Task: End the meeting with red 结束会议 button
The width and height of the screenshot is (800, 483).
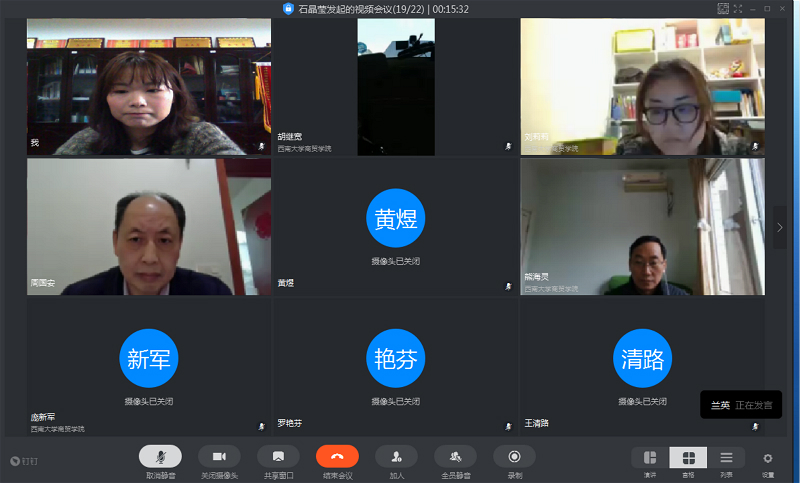Action: (x=337, y=456)
